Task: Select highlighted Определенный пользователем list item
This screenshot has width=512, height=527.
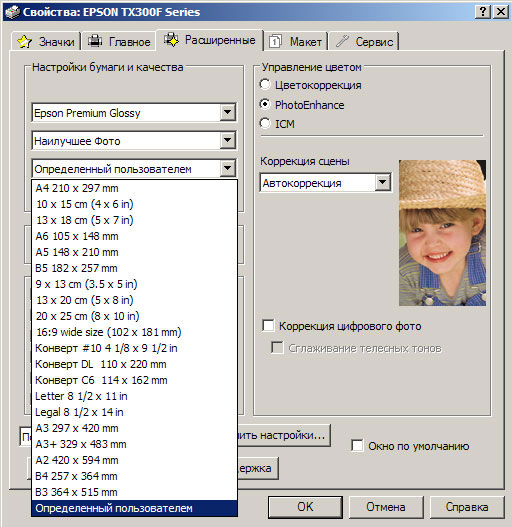Action: point(134,508)
